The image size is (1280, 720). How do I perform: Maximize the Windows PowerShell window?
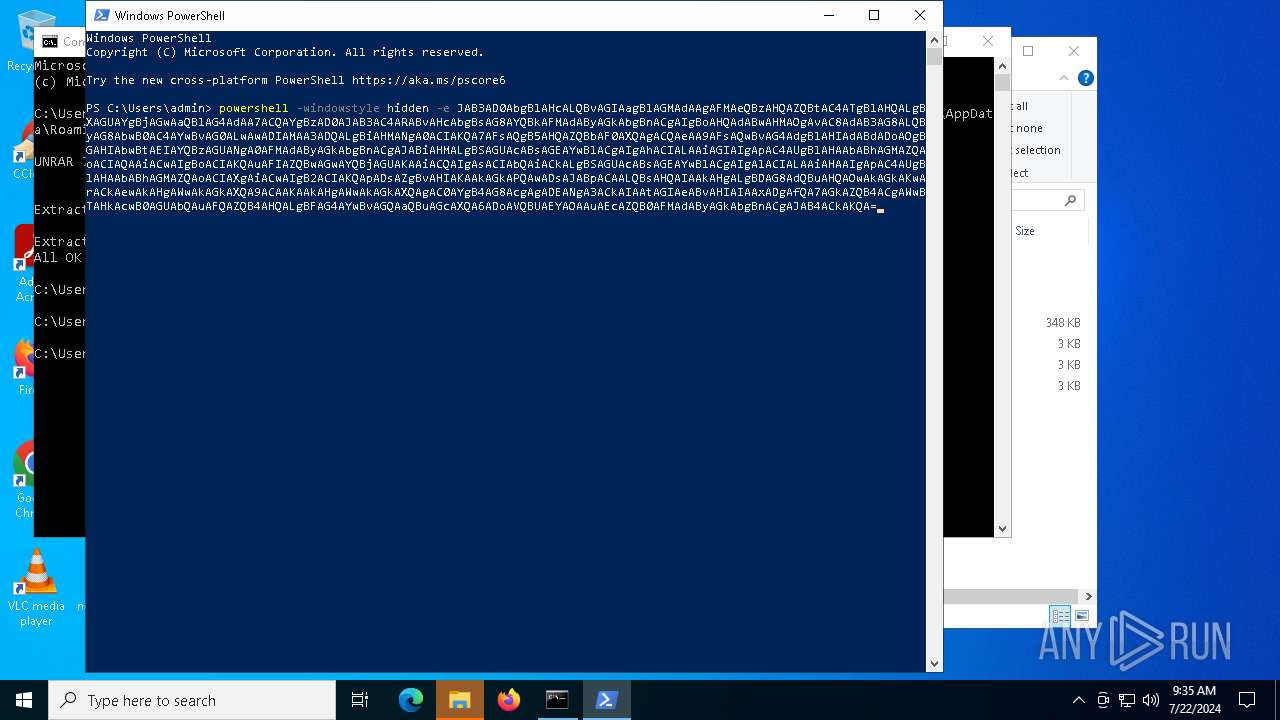(874, 15)
